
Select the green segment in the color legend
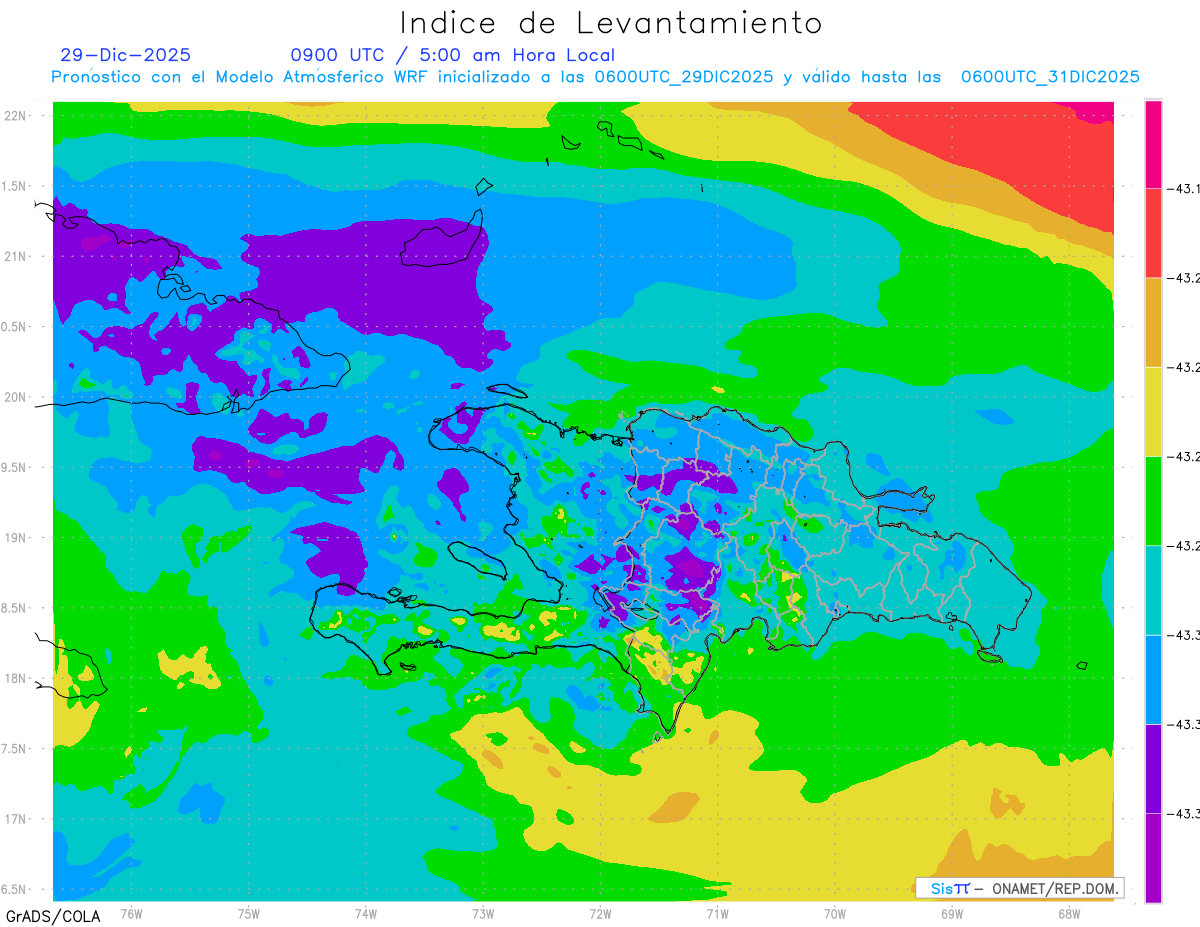(x=1153, y=500)
